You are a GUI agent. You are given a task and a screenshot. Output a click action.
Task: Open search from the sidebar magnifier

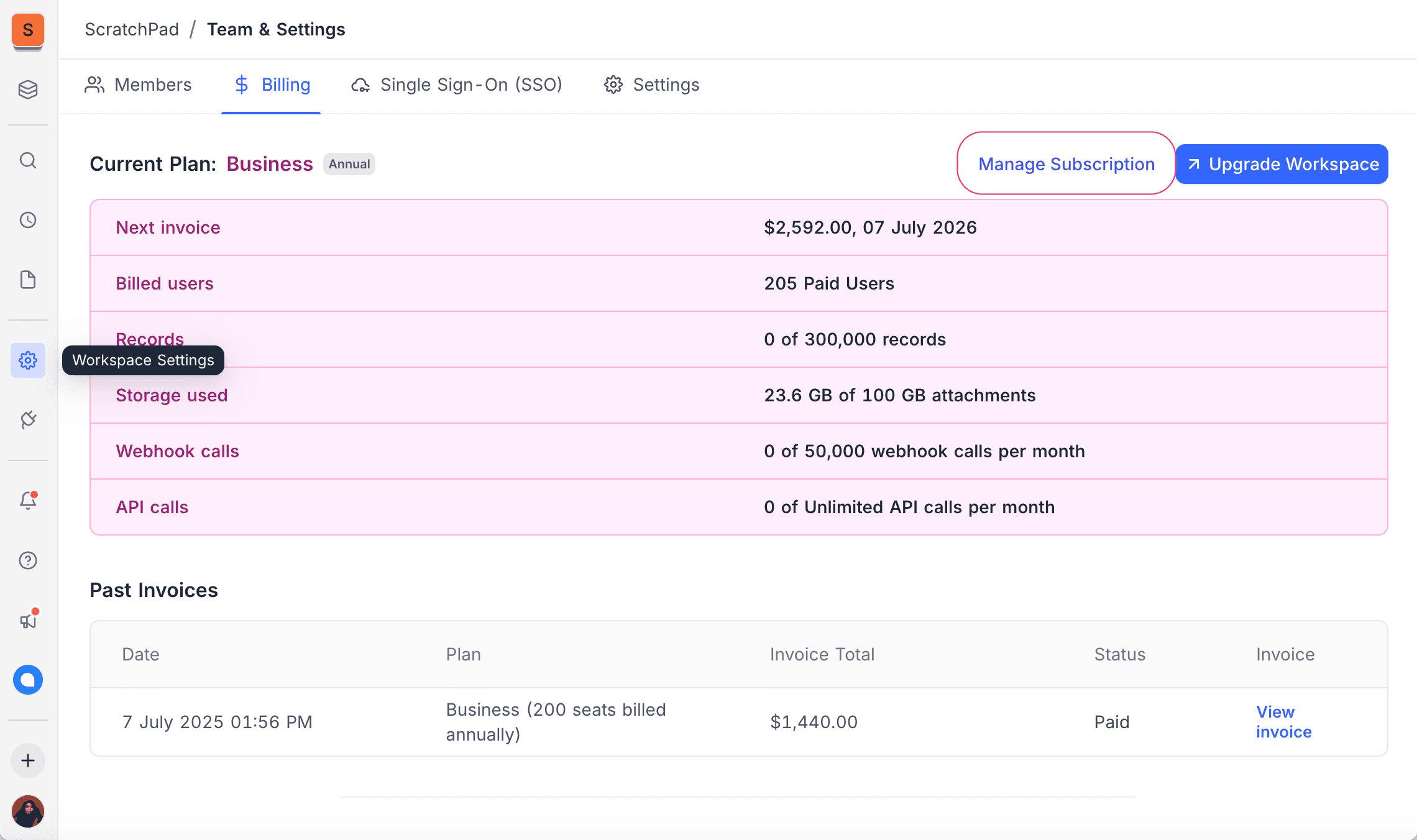(x=28, y=161)
